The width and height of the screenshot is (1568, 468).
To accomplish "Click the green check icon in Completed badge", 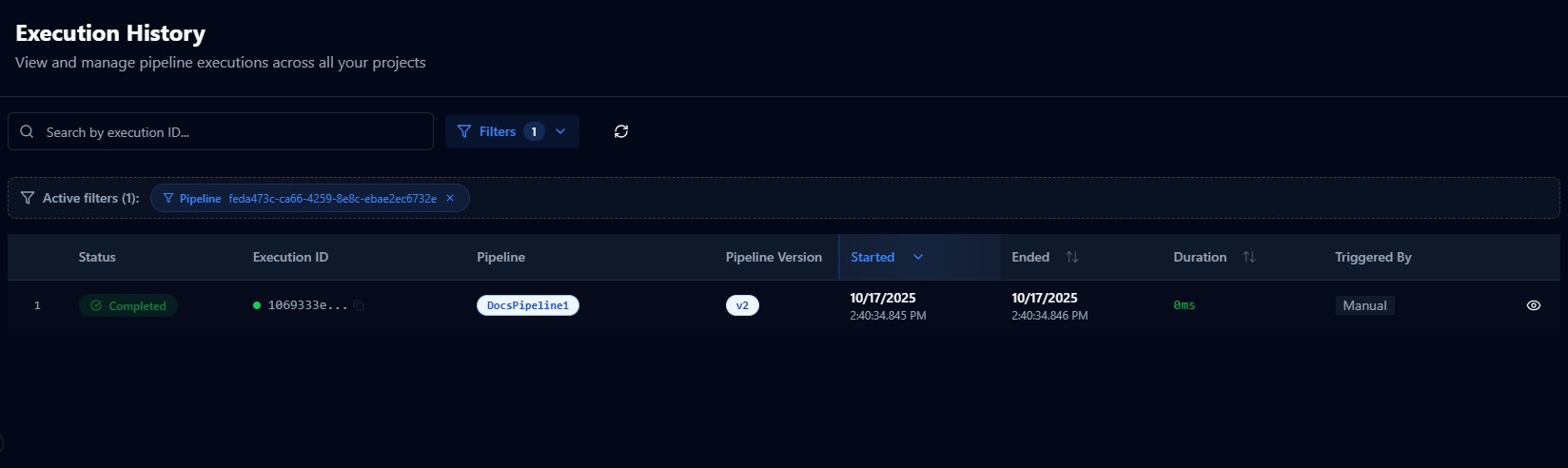I will 96,306.
